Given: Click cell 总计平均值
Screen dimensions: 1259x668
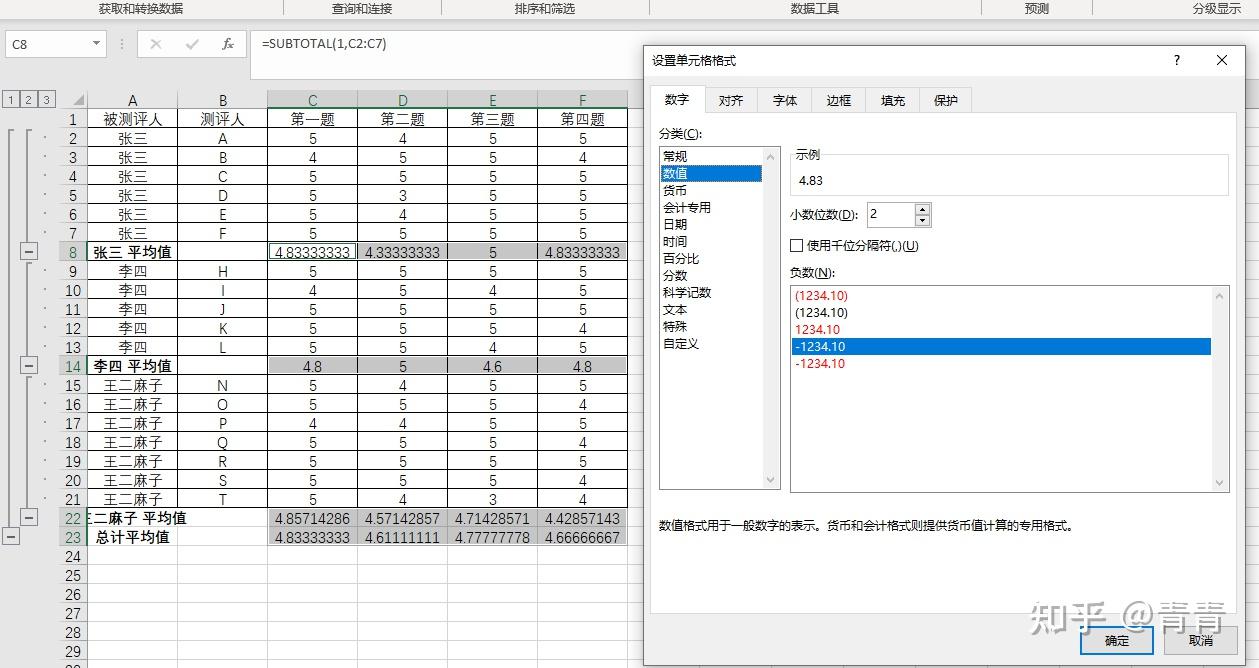Looking at the screenshot, I should point(133,537).
